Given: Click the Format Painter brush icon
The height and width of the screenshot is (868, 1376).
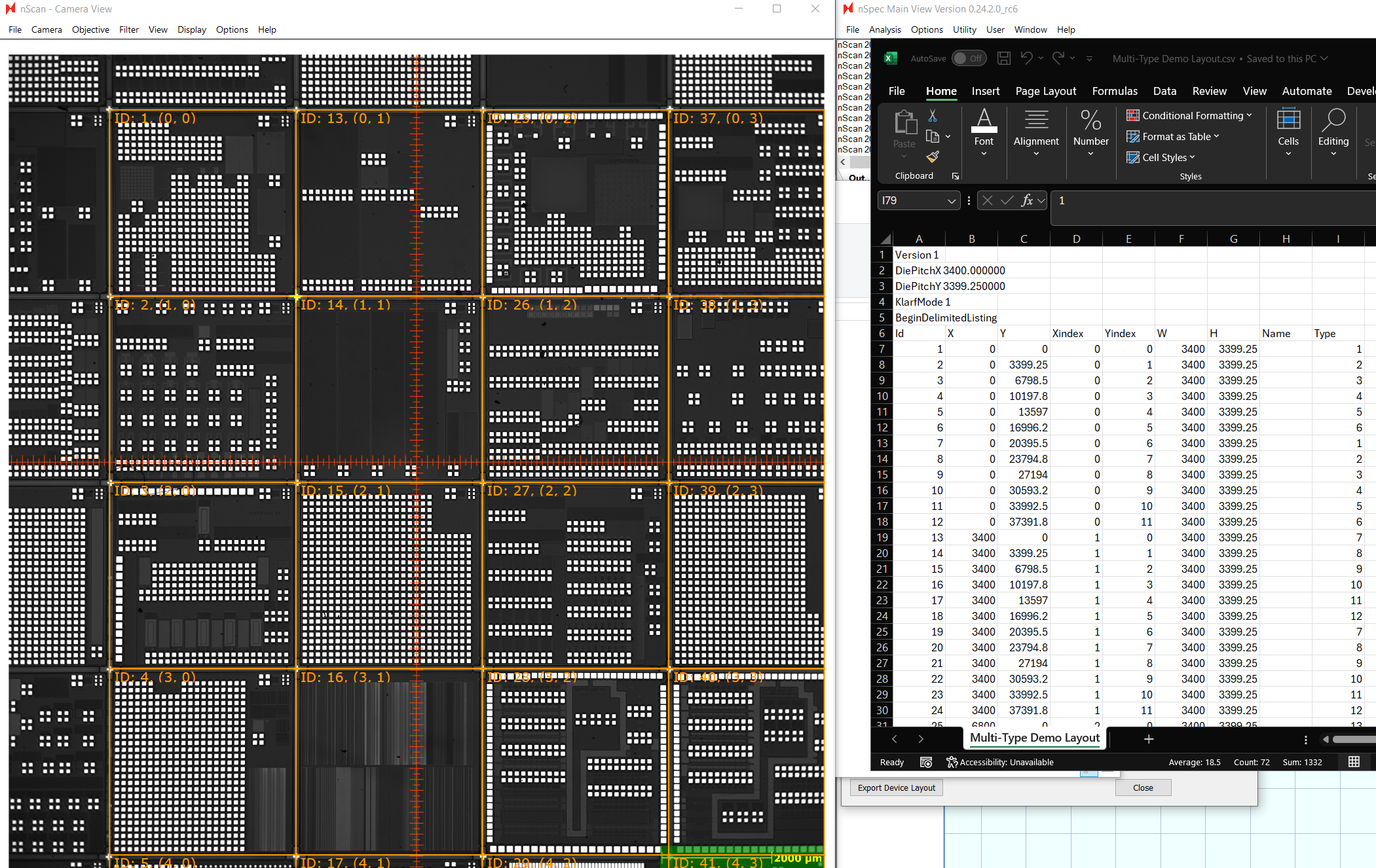Looking at the screenshot, I should coord(933,157).
